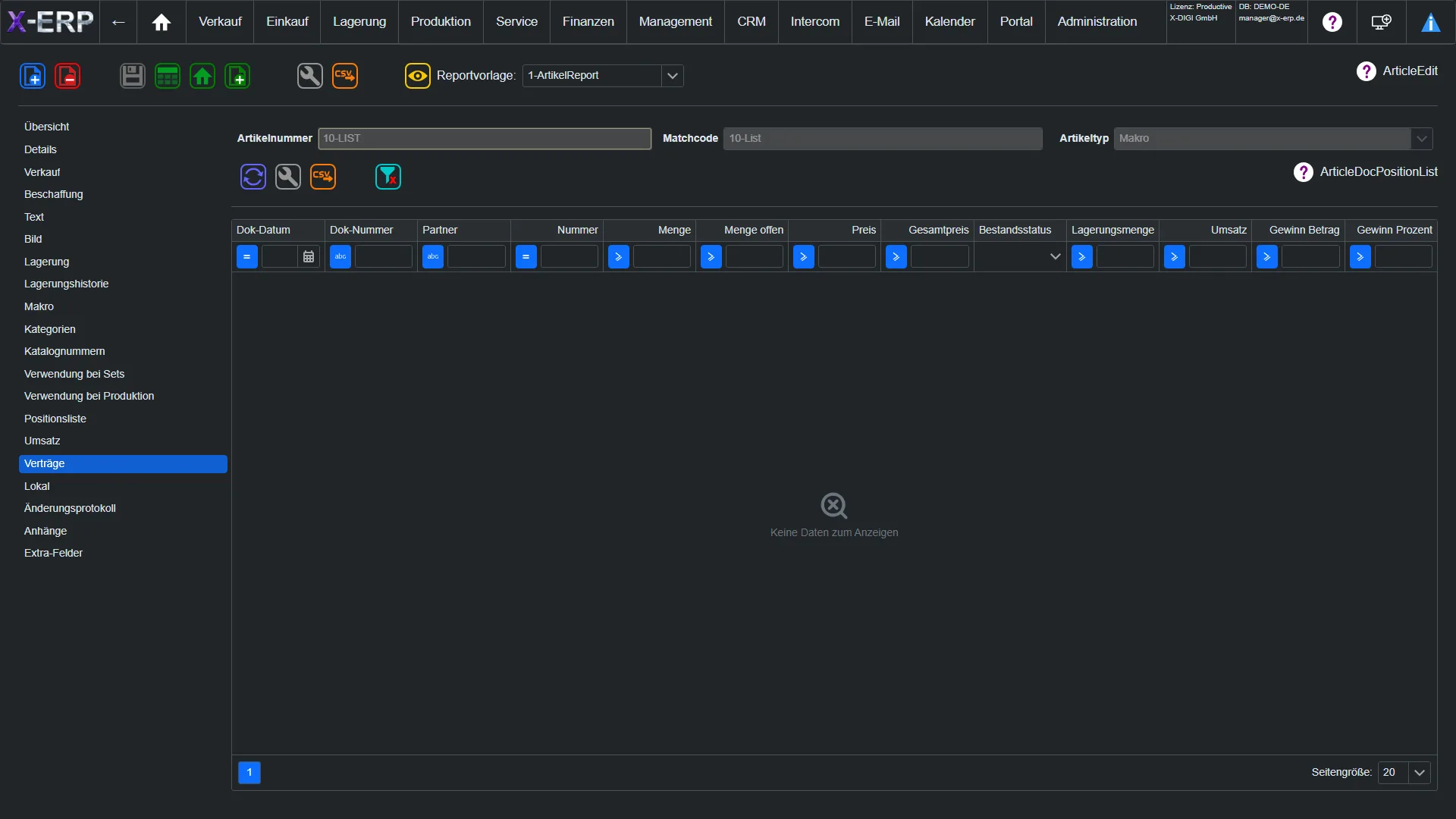Open wrench settings for the position list

pos(288,177)
